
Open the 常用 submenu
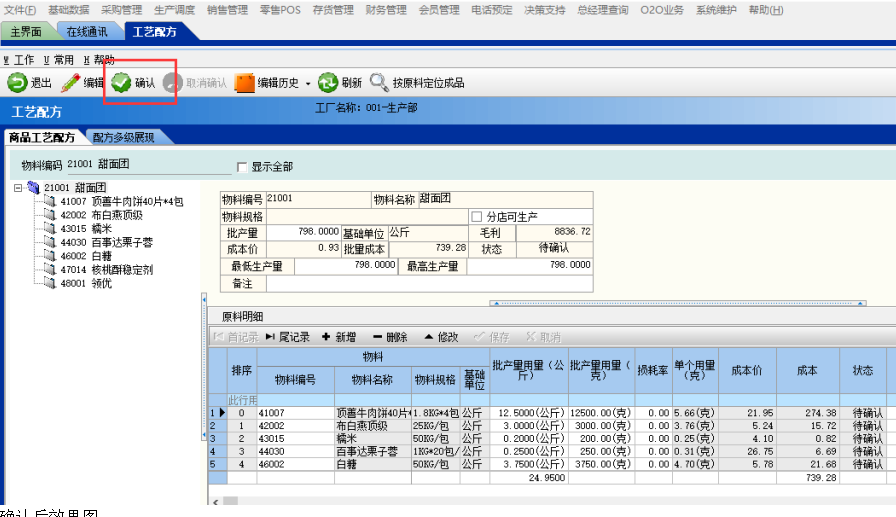[58, 60]
